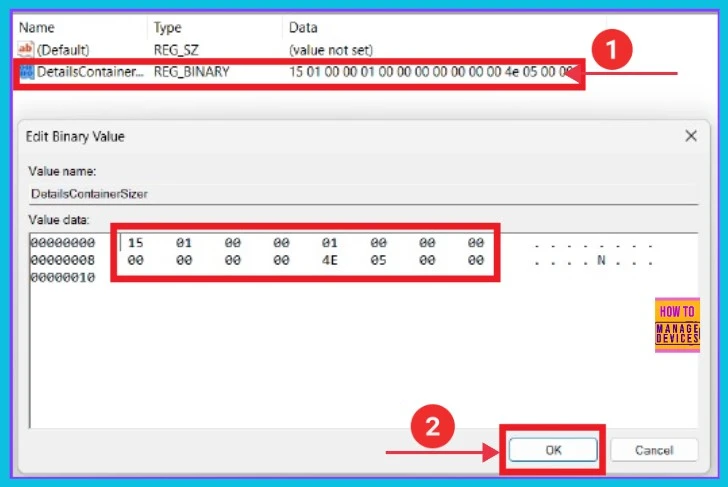Click the 'Value data:' label
Viewport: 728px width, 487px height.
pyautogui.click(x=59, y=220)
